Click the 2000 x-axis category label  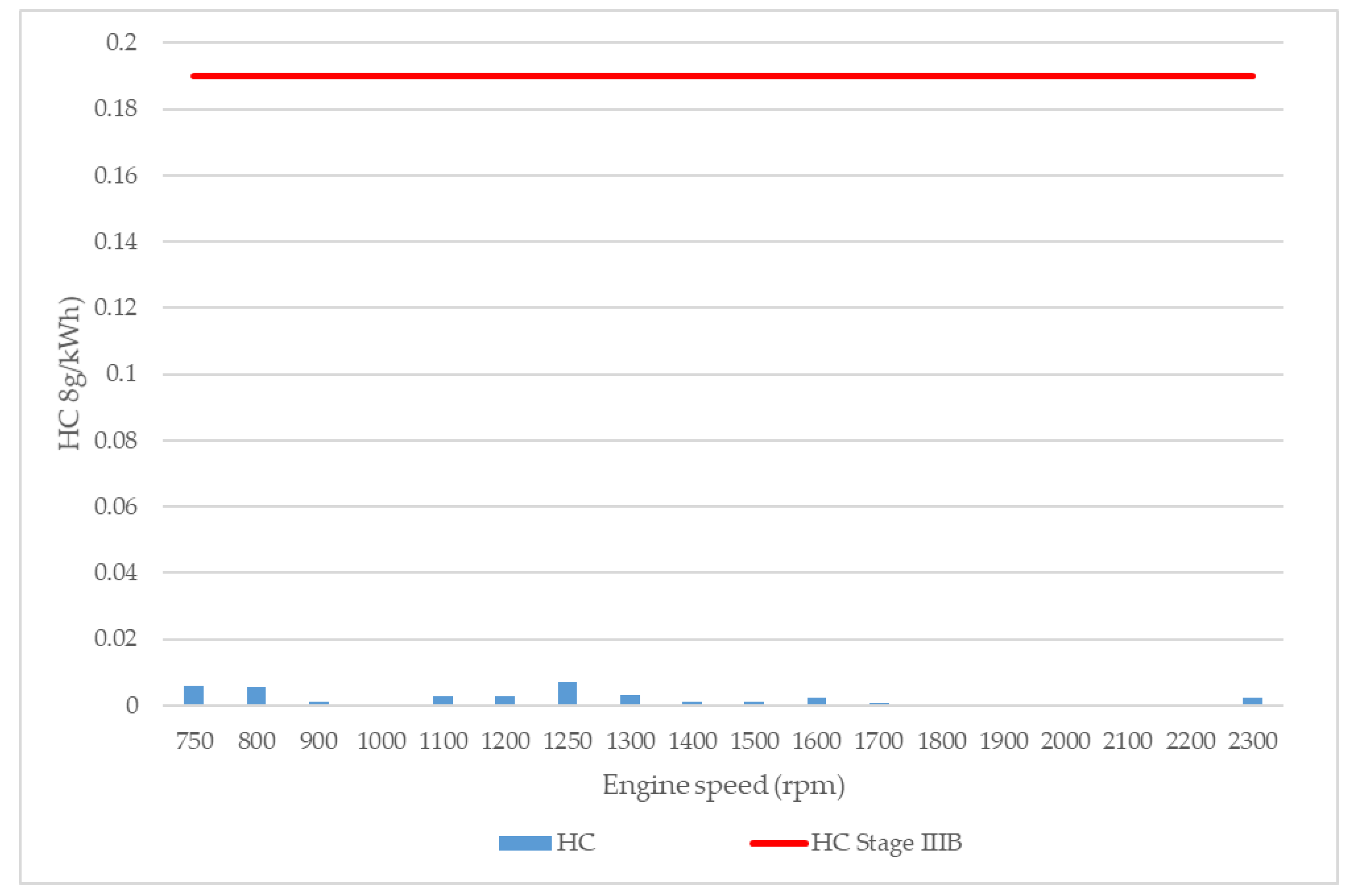point(1066,742)
